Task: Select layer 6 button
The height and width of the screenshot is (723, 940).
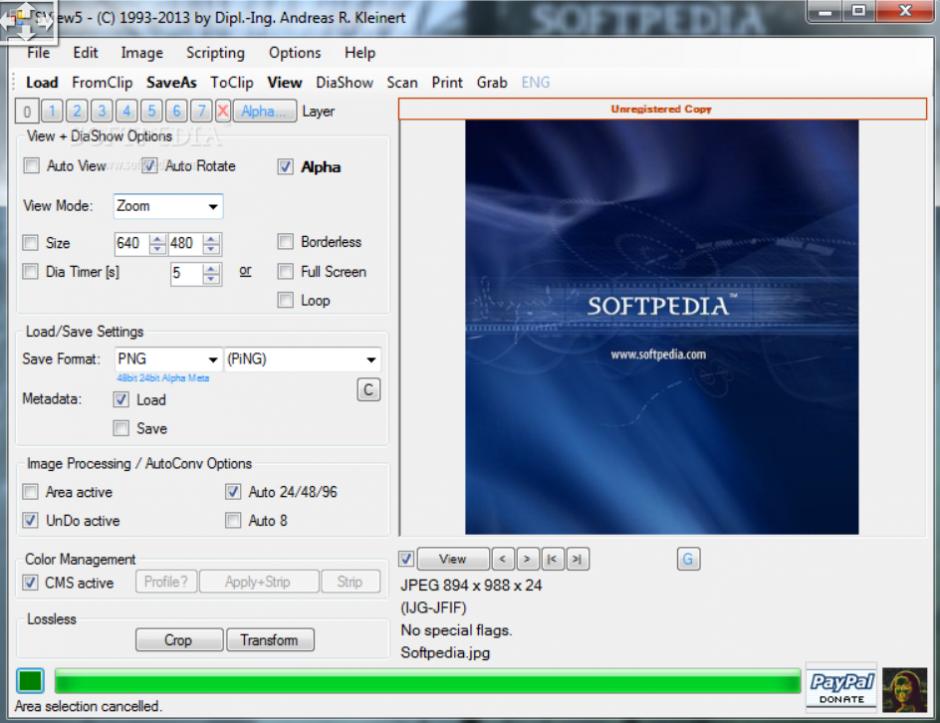Action: point(176,111)
